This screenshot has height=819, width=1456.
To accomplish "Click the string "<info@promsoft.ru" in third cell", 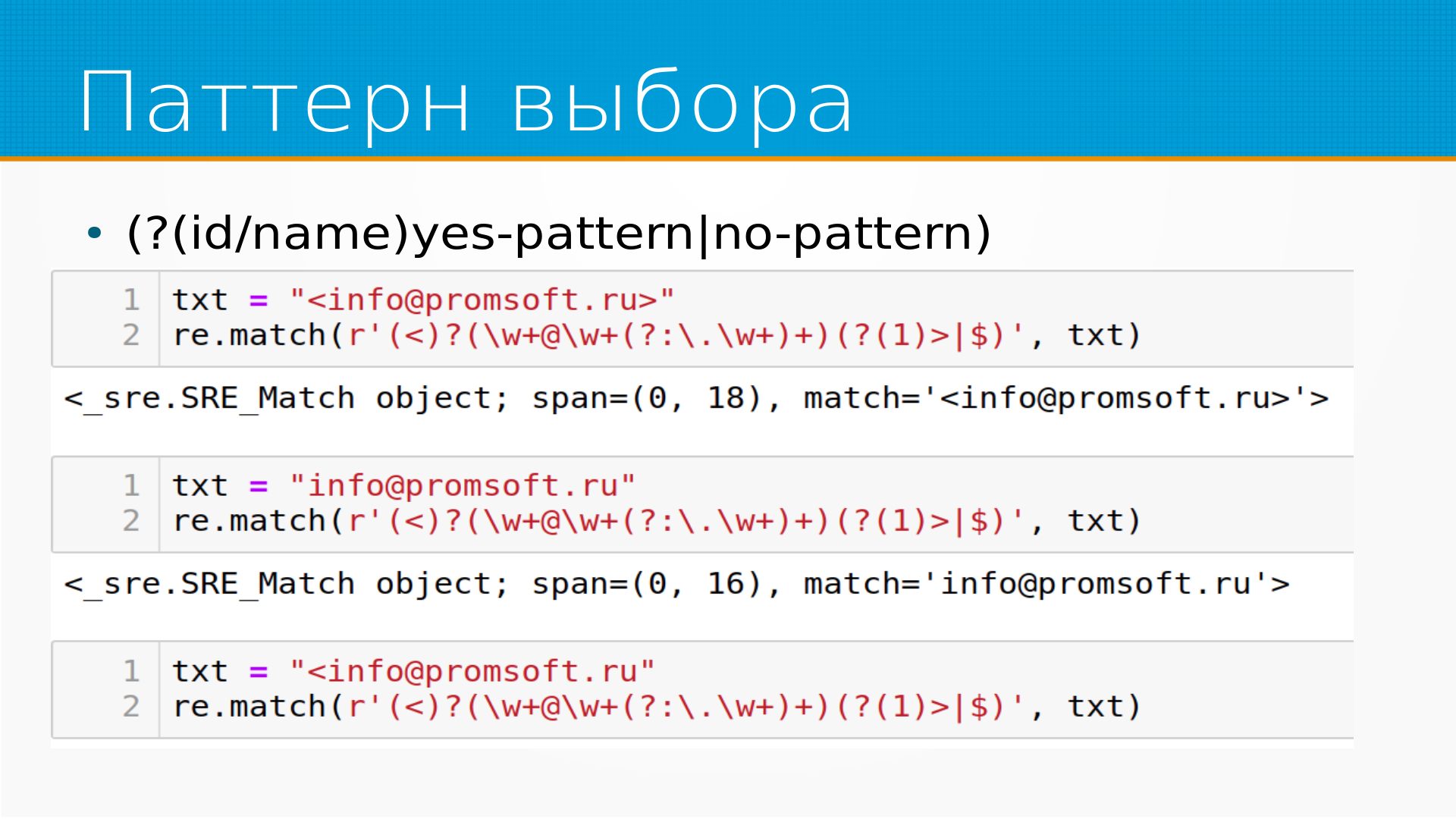I will point(472,671).
